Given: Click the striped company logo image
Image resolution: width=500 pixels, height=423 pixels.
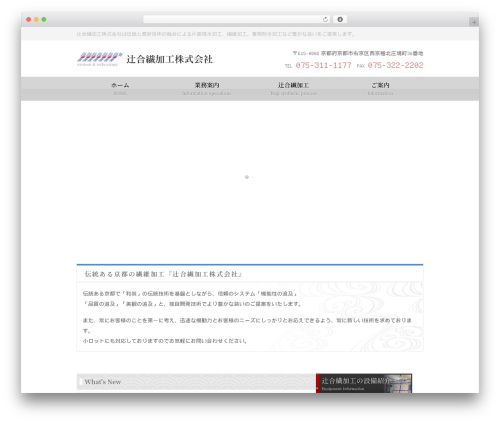Looking at the screenshot, I should tap(100, 59).
